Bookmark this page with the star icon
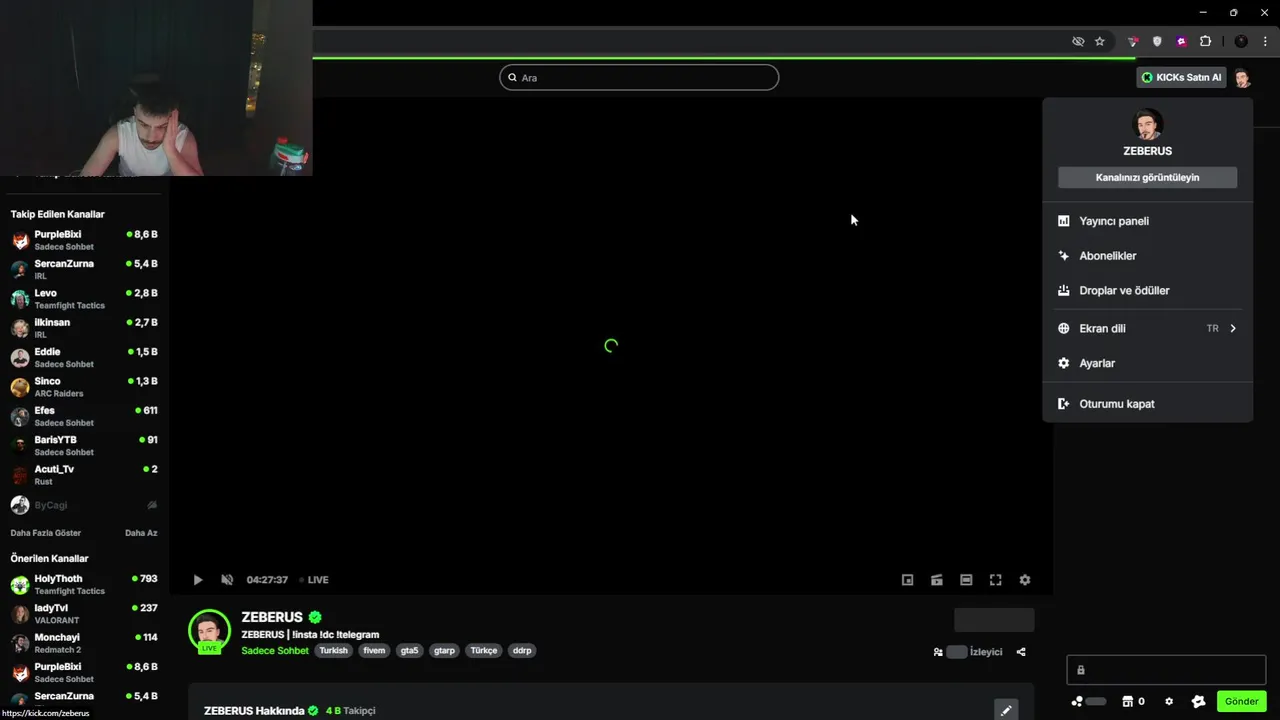 click(x=1100, y=41)
